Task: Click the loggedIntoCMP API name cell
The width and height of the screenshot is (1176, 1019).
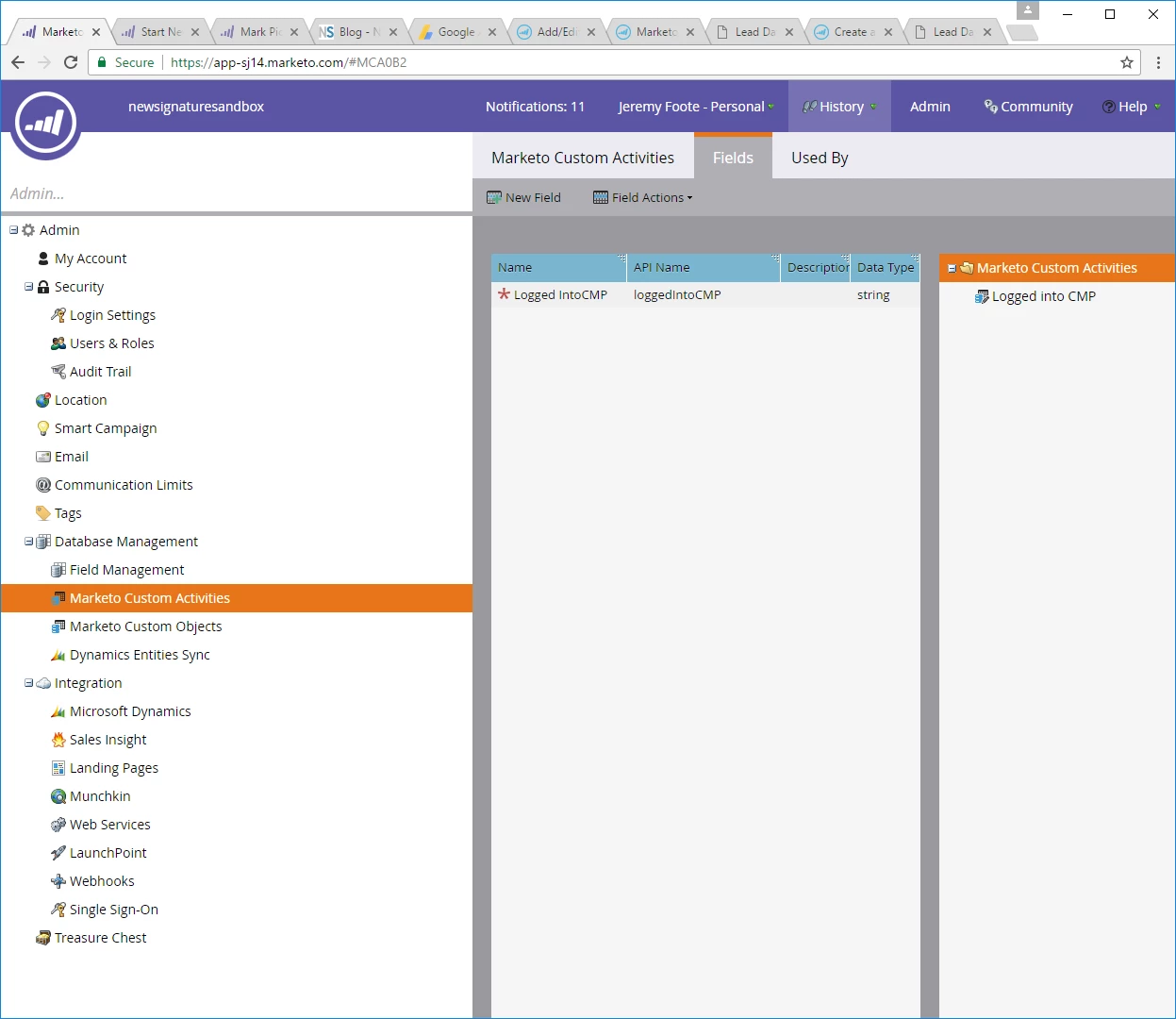Action: [677, 295]
